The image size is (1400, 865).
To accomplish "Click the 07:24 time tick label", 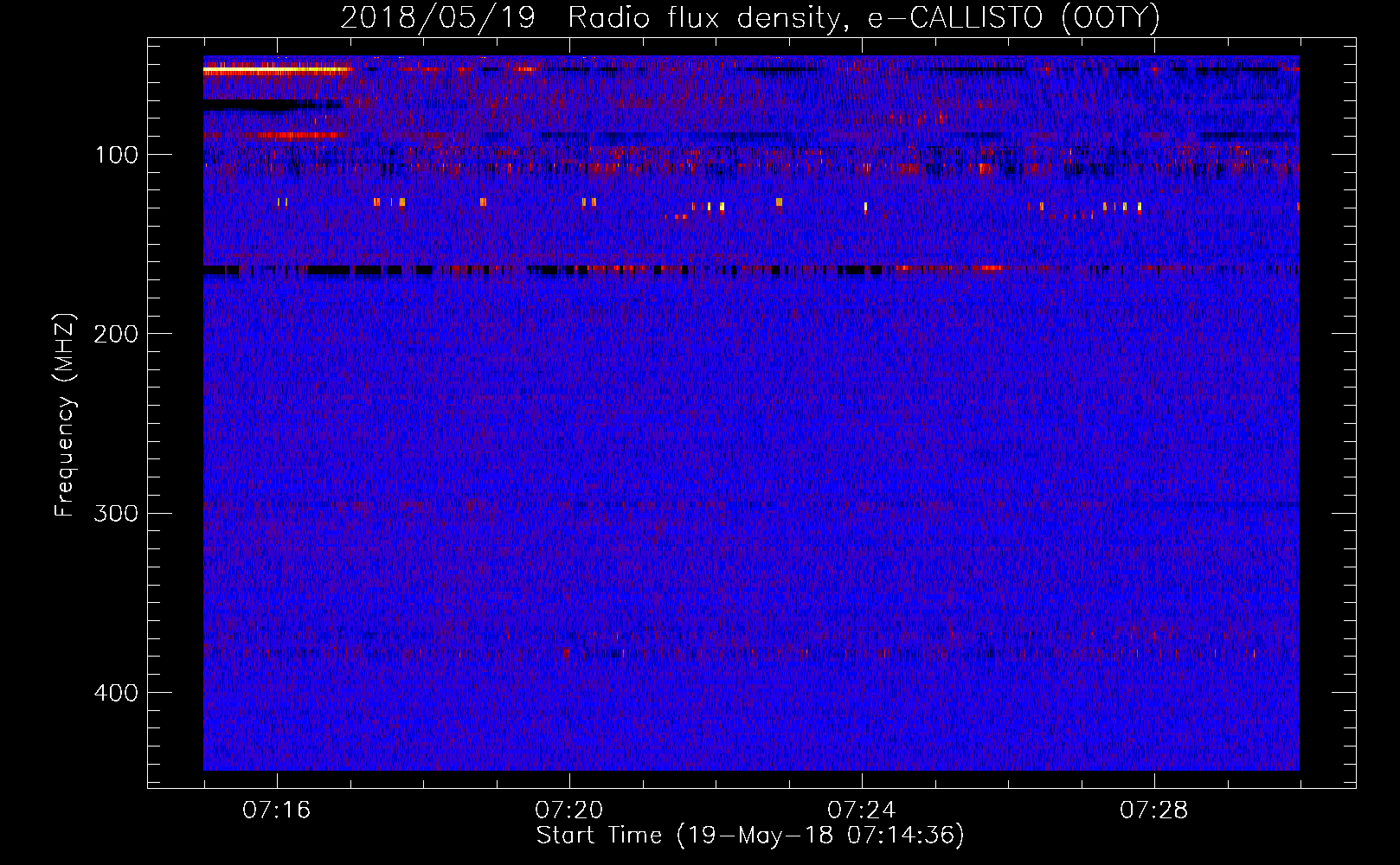I will click(x=862, y=811).
